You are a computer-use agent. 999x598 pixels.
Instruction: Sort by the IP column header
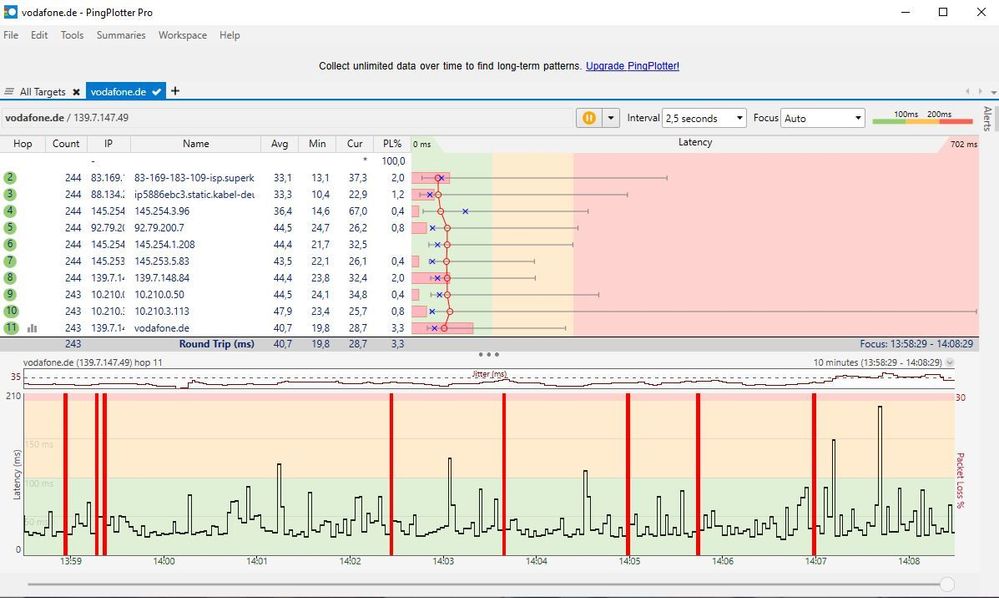[108, 143]
